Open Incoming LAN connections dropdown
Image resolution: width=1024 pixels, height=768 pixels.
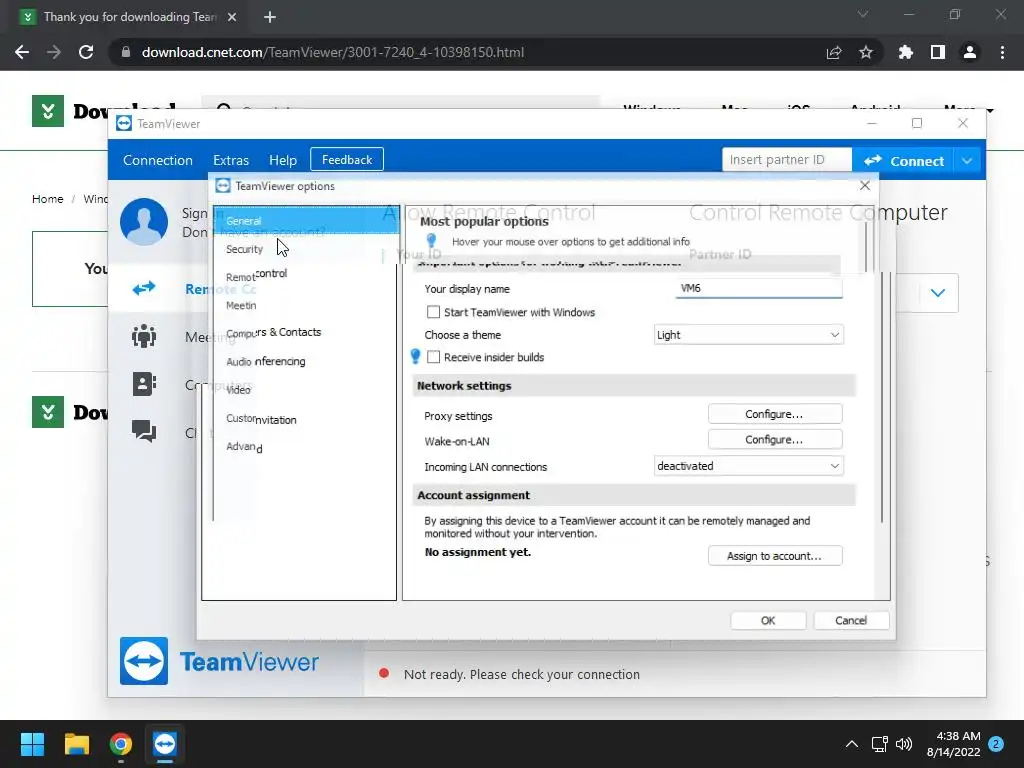coord(748,466)
